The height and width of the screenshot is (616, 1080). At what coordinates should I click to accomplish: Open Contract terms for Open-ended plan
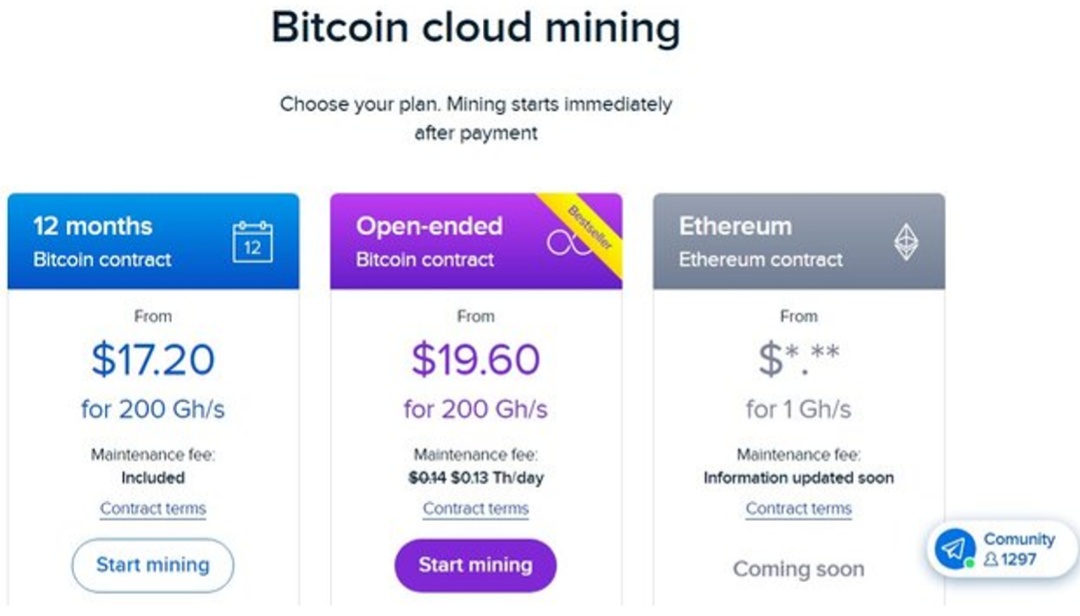(x=475, y=509)
